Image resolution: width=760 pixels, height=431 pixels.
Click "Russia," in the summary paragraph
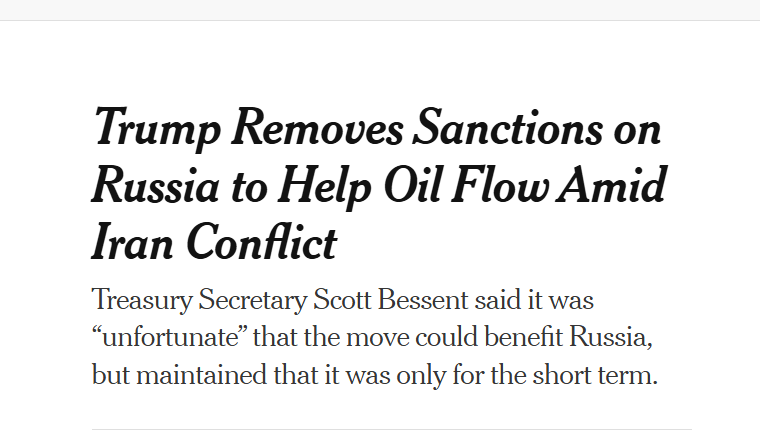tap(615, 337)
